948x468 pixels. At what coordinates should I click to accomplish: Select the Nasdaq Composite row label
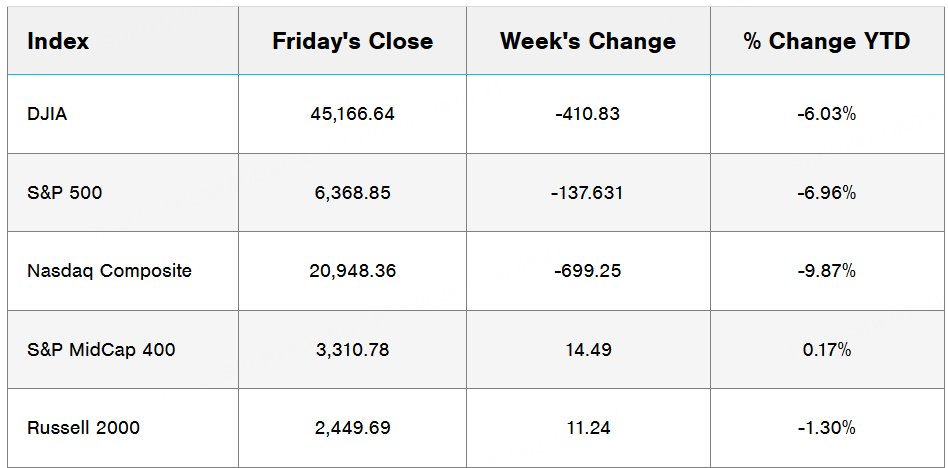[110, 271]
